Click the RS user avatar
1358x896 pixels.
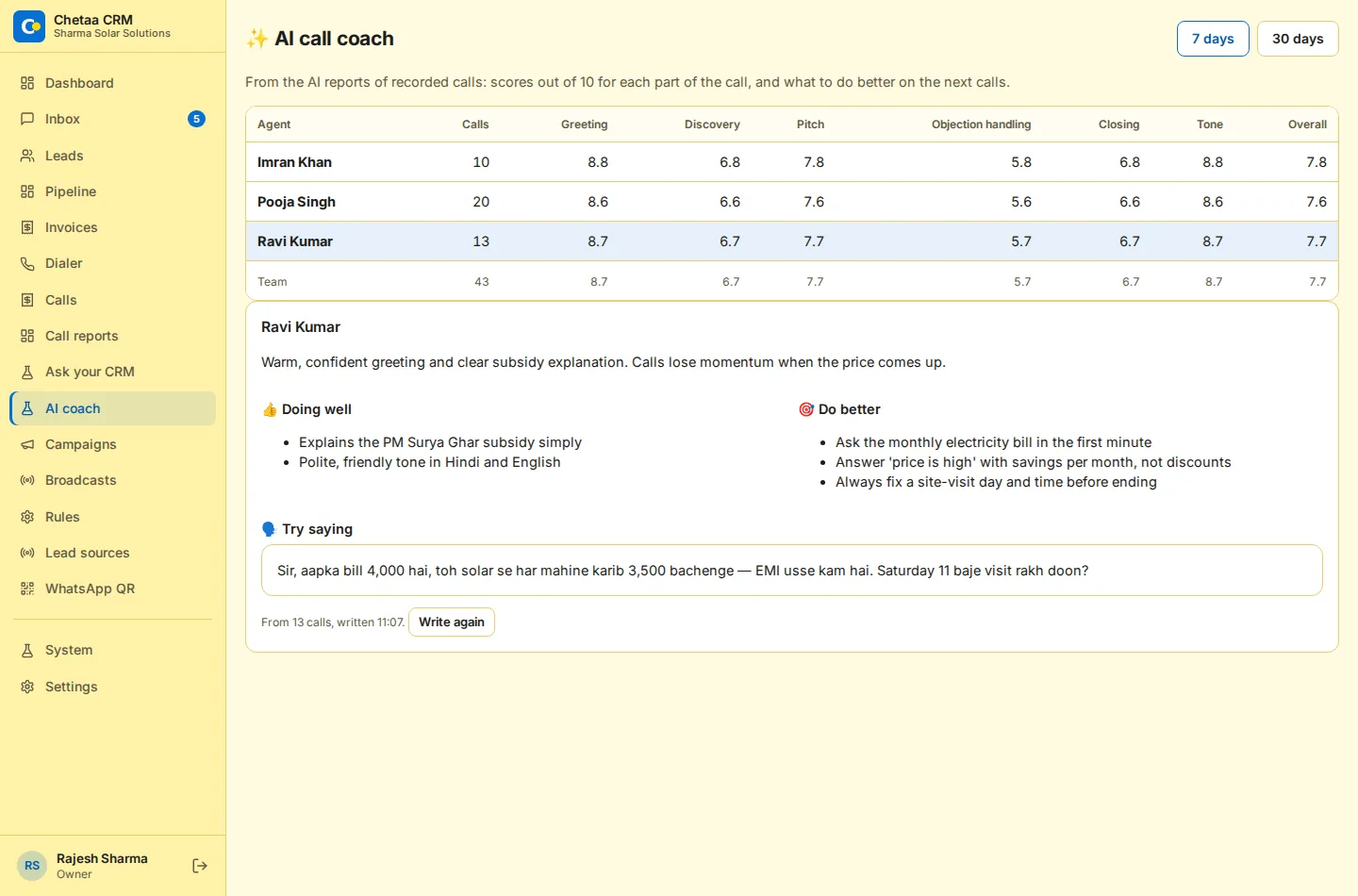tap(32, 866)
